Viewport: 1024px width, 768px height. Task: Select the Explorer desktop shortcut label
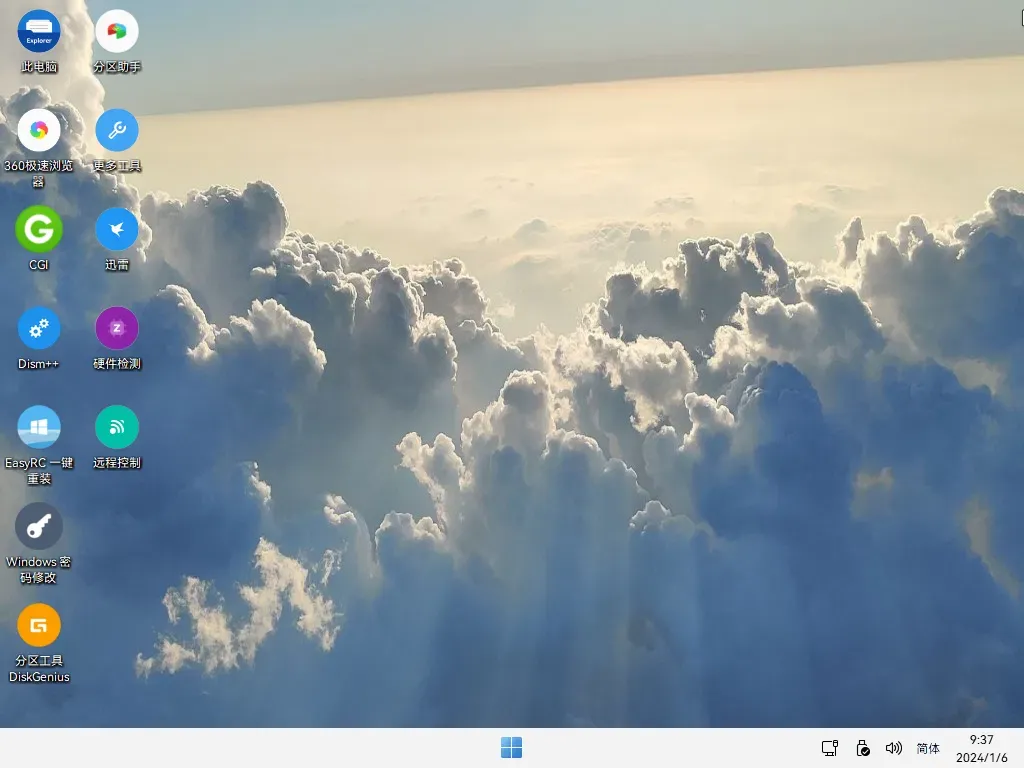point(39,68)
